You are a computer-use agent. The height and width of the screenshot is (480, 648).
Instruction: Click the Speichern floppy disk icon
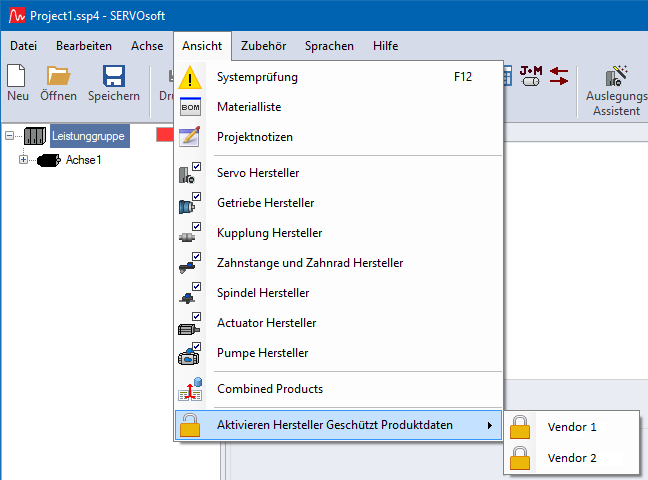pos(113,77)
